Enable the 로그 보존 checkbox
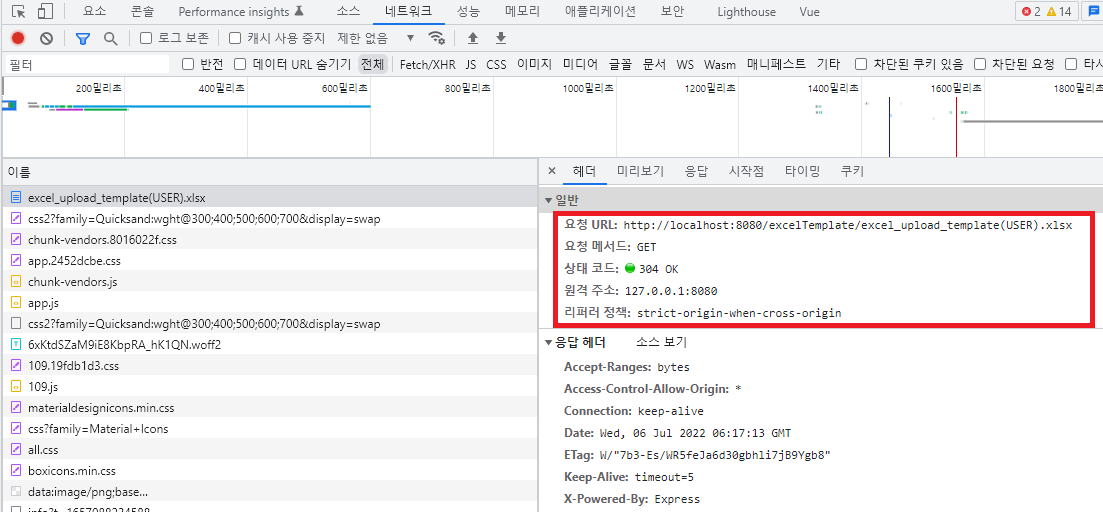The height and width of the screenshot is (512, 1103). (x=146, y=38)
